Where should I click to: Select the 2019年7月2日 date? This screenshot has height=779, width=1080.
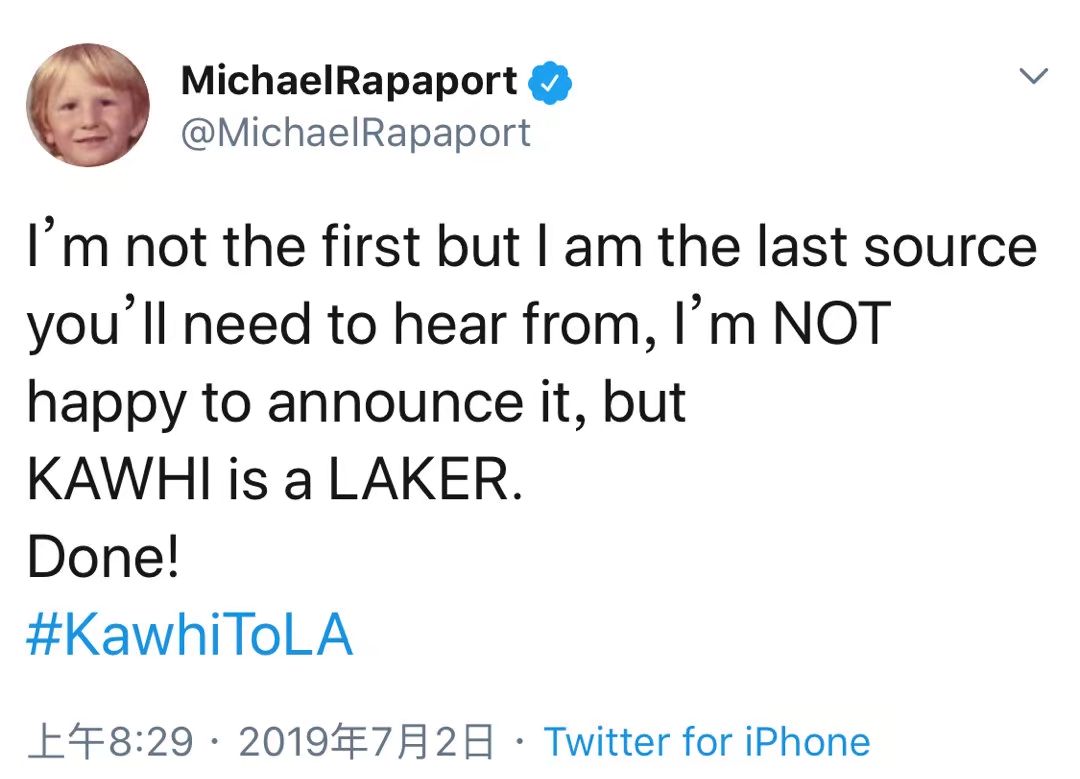click(x=367, y=742)
